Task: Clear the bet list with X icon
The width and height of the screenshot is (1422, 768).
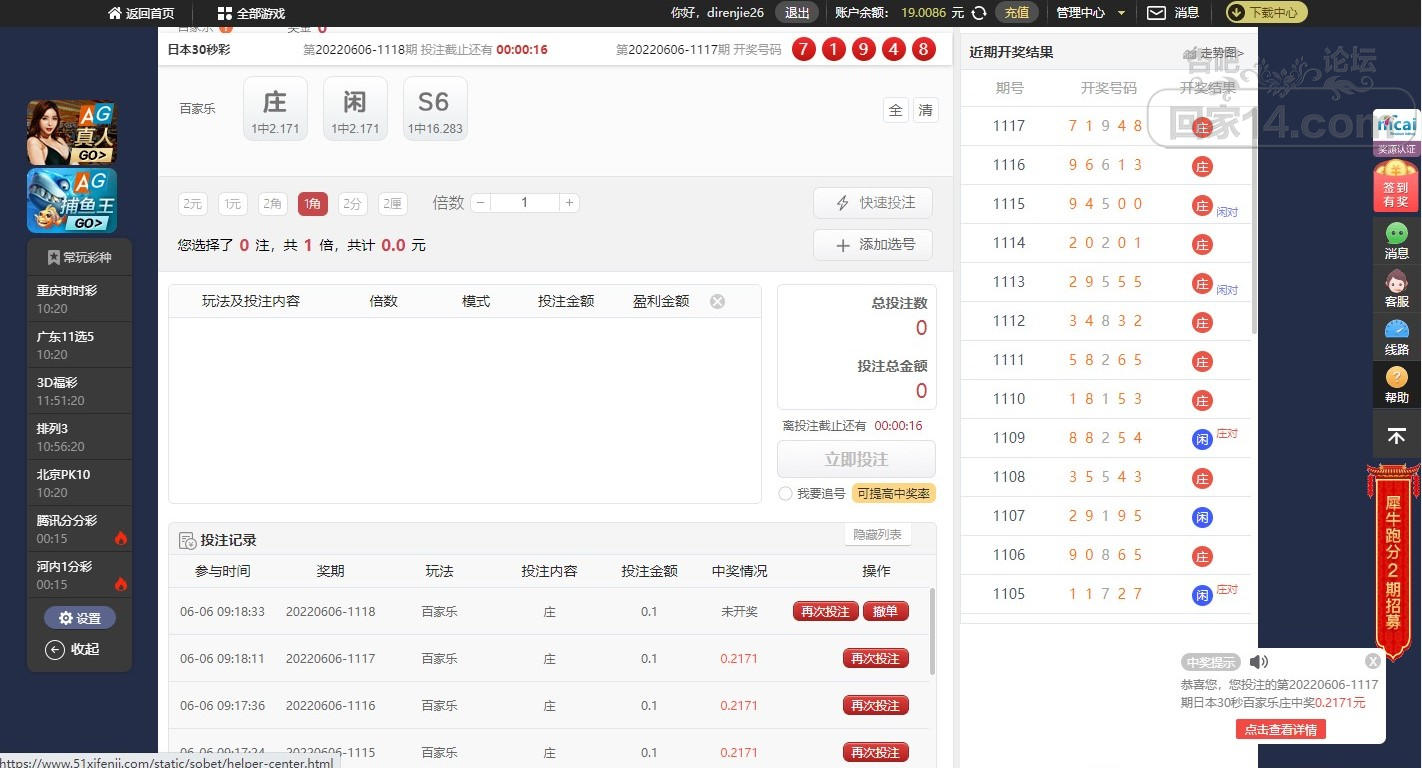Action: [717, 301]
